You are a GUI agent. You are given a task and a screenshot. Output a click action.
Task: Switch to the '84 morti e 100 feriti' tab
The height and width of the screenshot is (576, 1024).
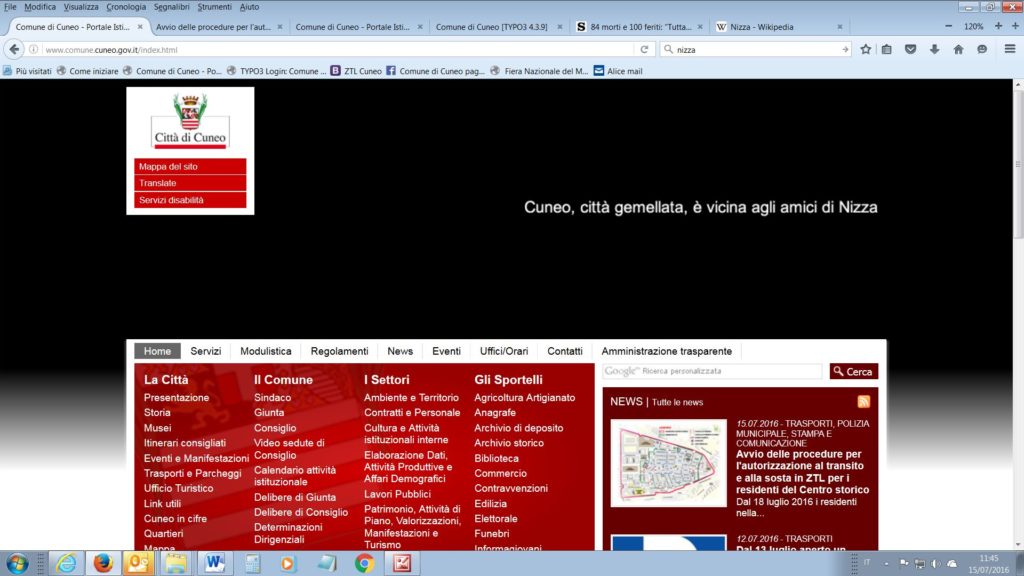pos(637,27)
